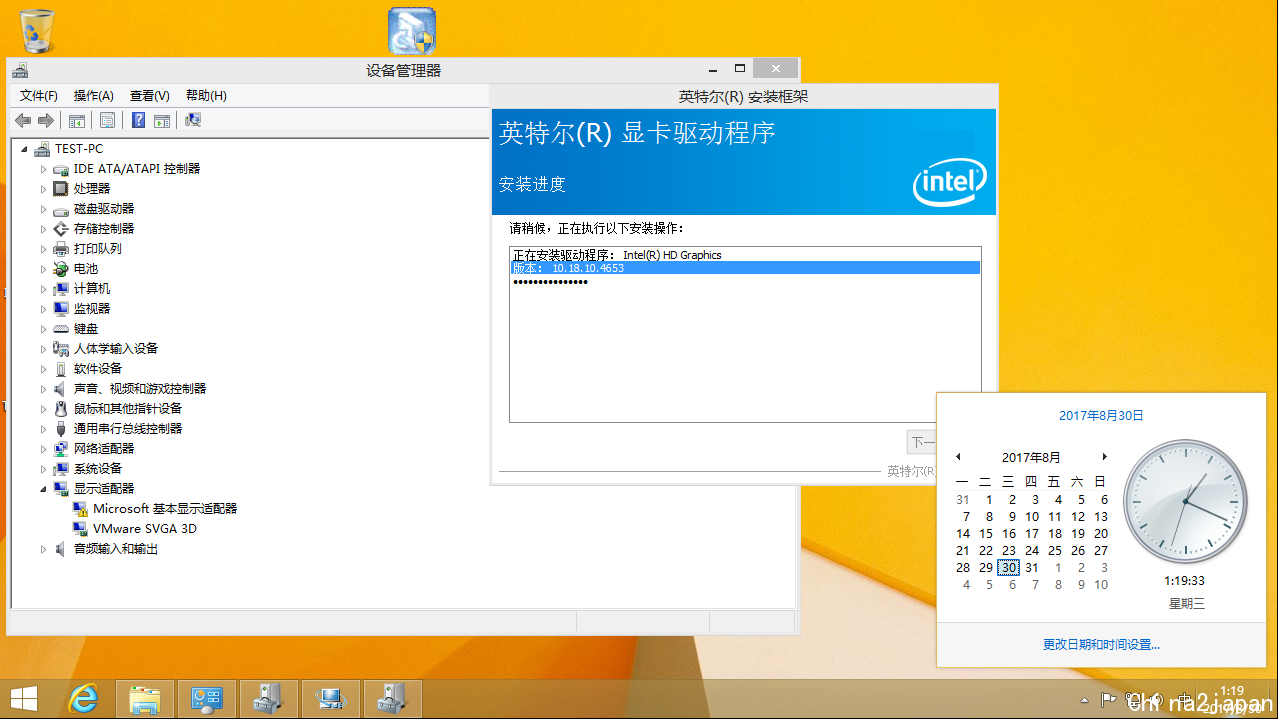Screen dimensions: 1278x719
Task: Select the 系统设备 tree item label
Action: click(98, 469)
